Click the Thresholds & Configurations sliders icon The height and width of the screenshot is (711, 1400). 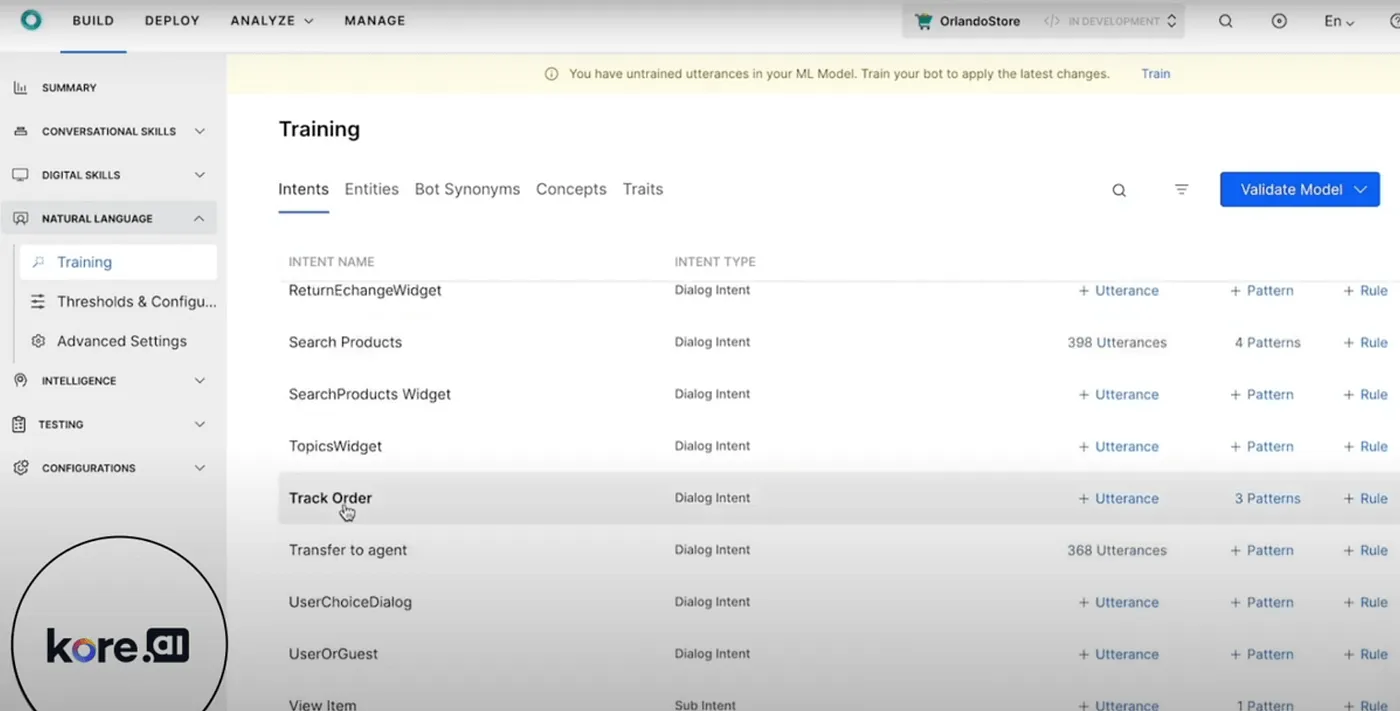pyautogui.click(x=38, y=302)
